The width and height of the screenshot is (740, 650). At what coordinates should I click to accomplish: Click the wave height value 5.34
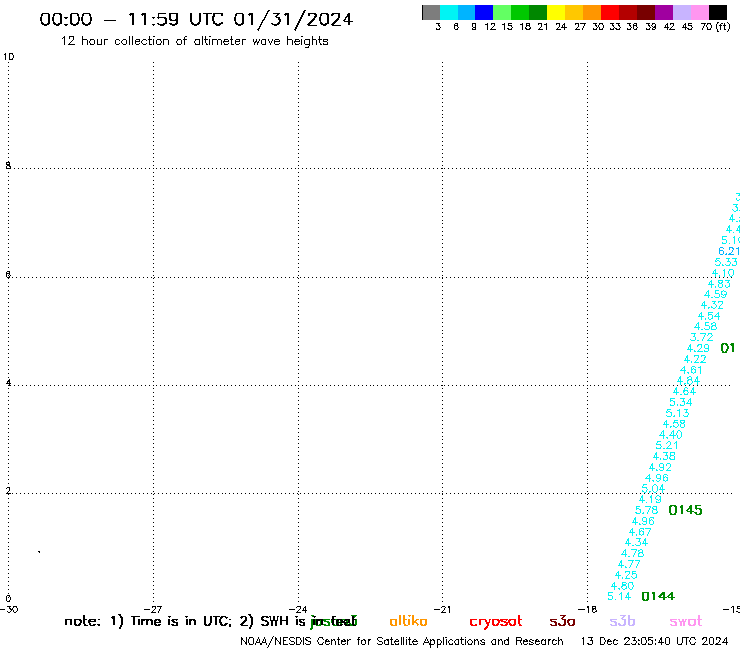[681, 403]
